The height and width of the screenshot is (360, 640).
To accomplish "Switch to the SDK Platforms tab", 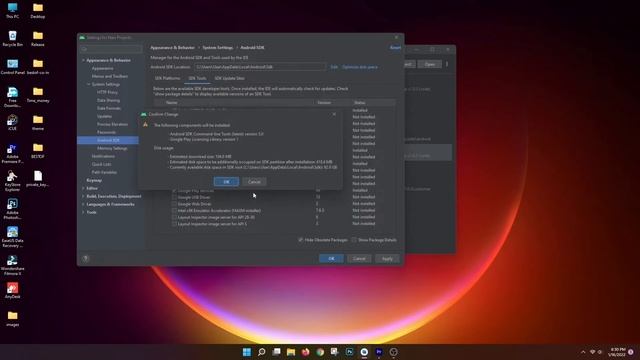I will tap(167, 78).
